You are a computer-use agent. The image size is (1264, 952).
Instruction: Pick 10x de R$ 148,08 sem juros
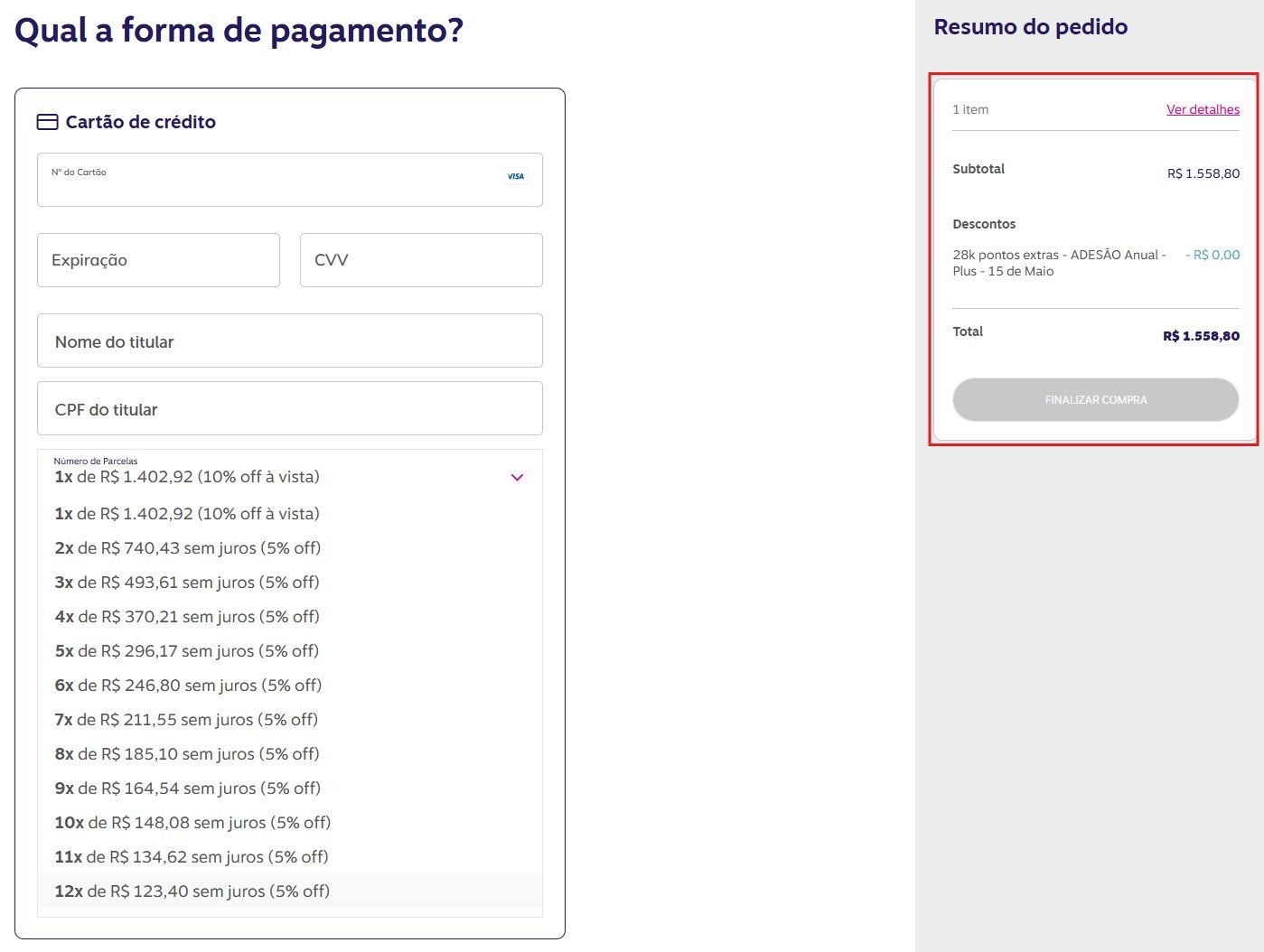coord(192,823)
